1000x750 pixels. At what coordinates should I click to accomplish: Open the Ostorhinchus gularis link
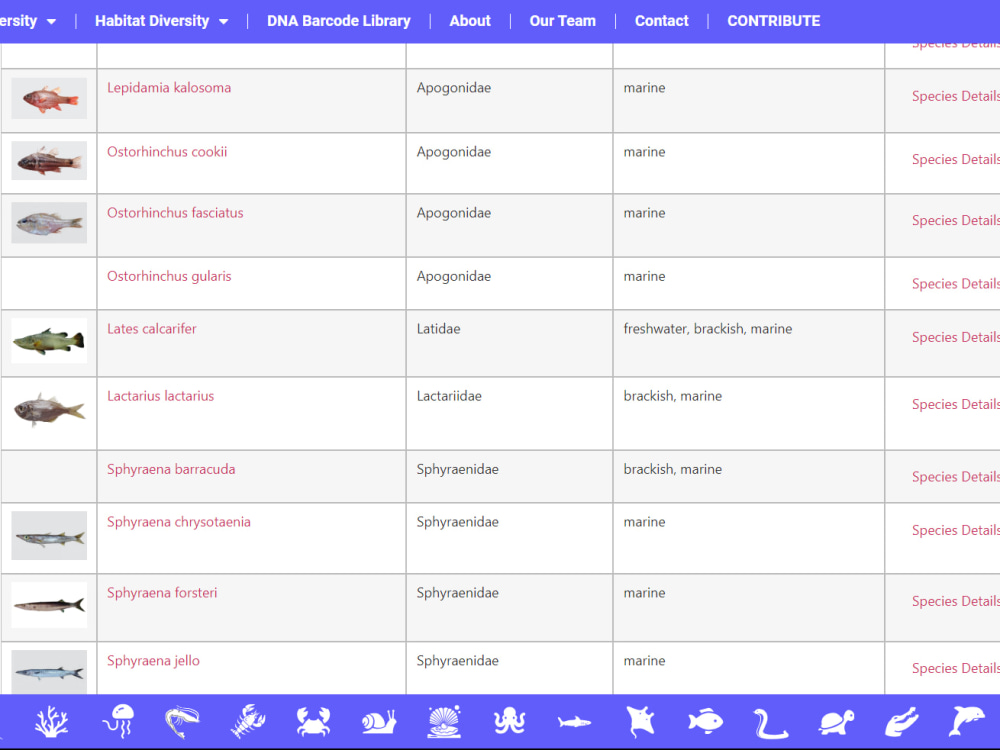[169, 276]
